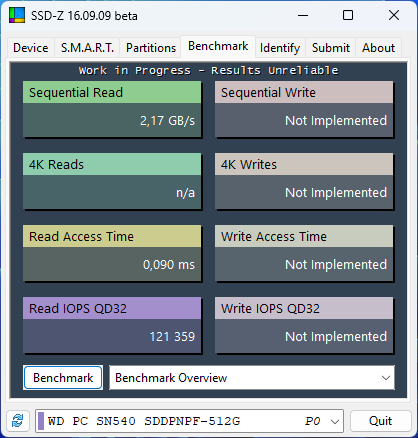Viewport: 418px width, 438px height.
Task: Start the test with Benchmark button
Action: click(63, 378)
